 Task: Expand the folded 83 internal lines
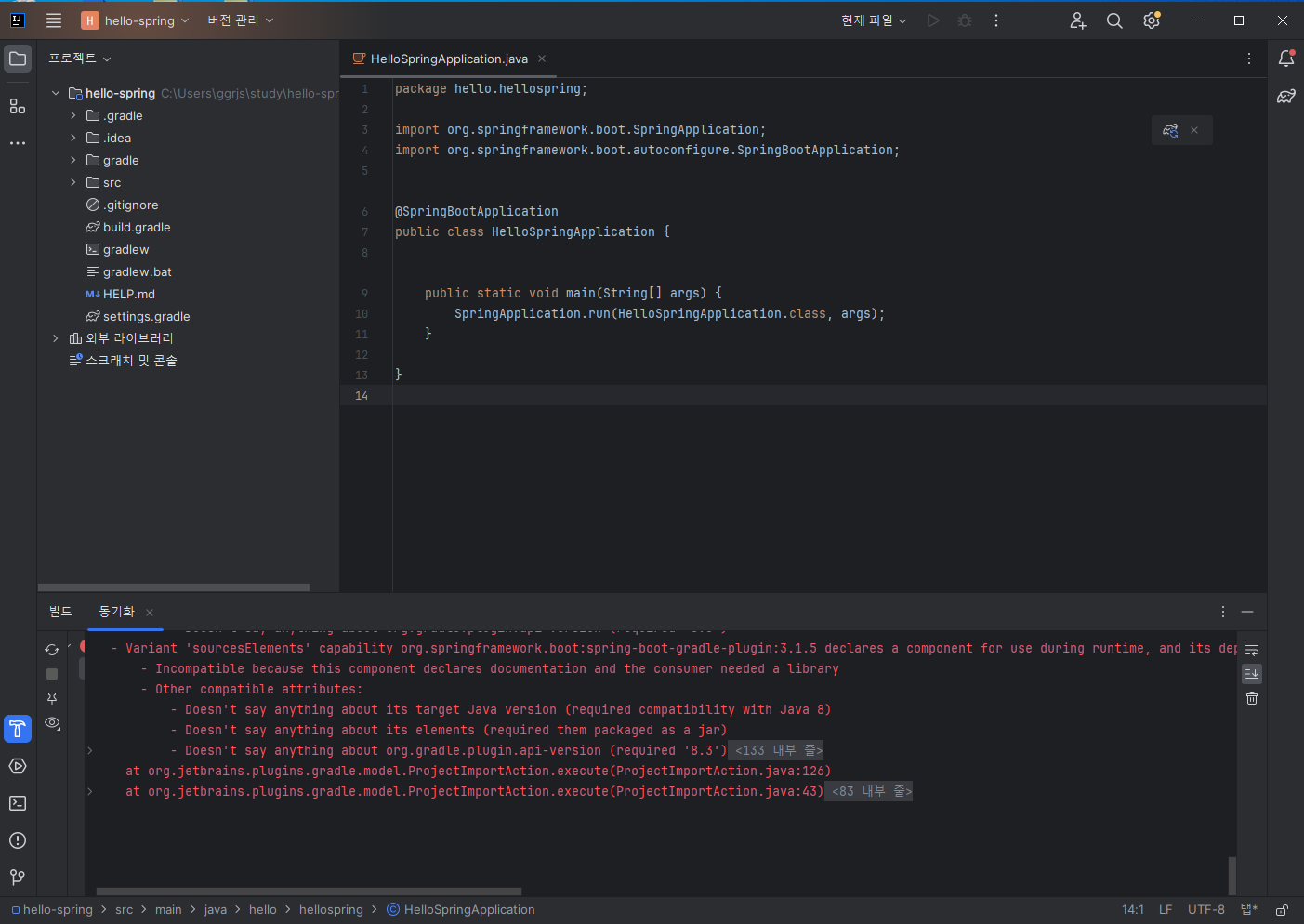pos(872,791)
